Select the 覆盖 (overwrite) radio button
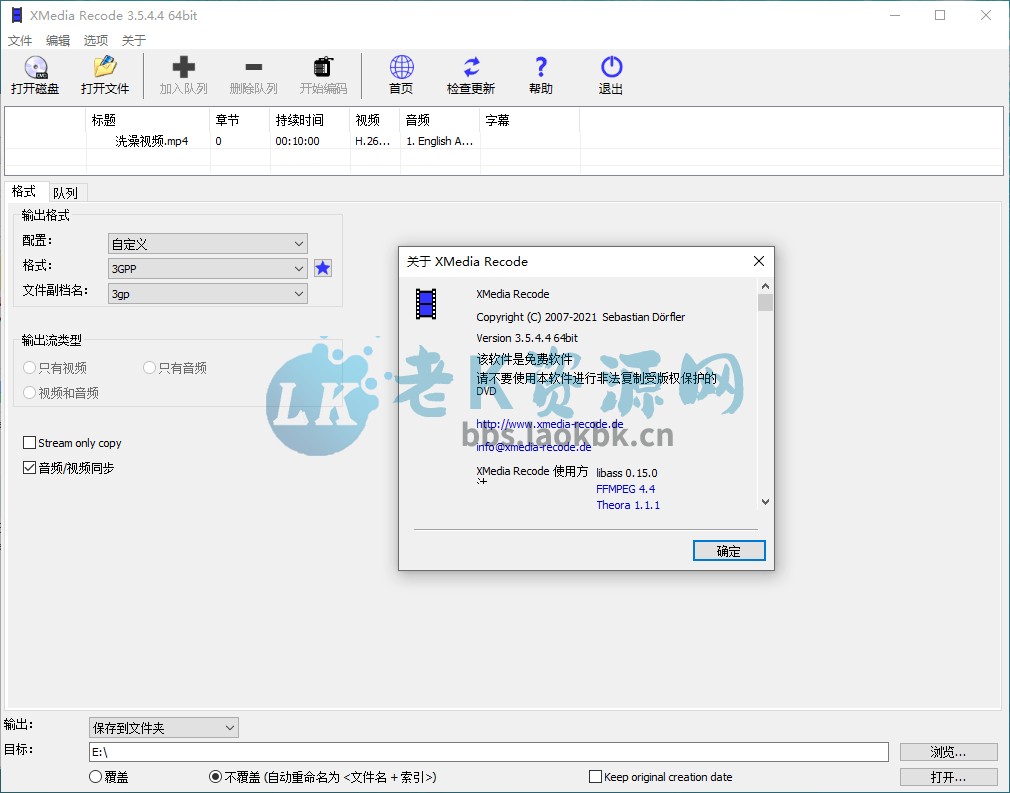1010x793 pixels. (95, 777)
